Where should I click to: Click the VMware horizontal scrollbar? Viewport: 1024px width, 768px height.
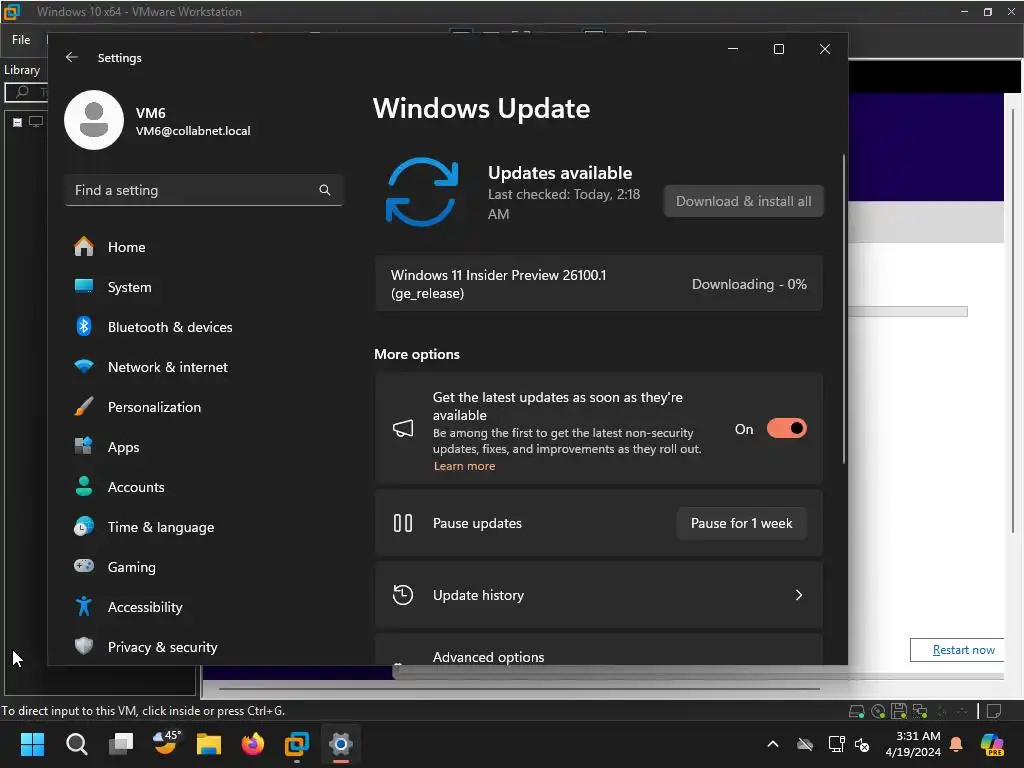tap(519, 688)
